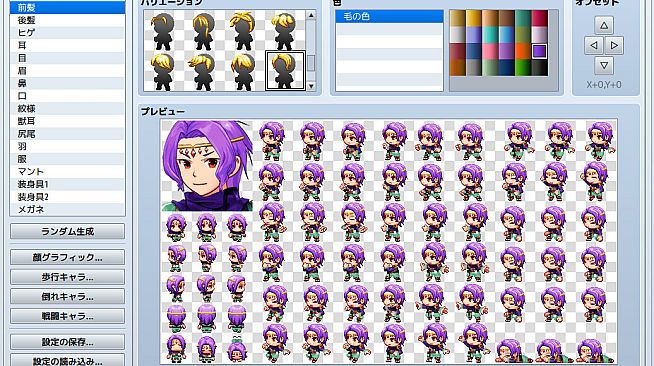Select メガネ in the parts list
Viewport: 654px width, 366px height.
67,209
